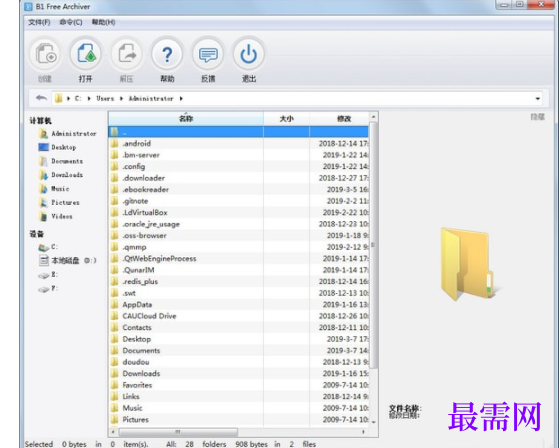Click the Exit (退出) power icon
This screenshot has width=560, height=448.
tap(249, 55)
